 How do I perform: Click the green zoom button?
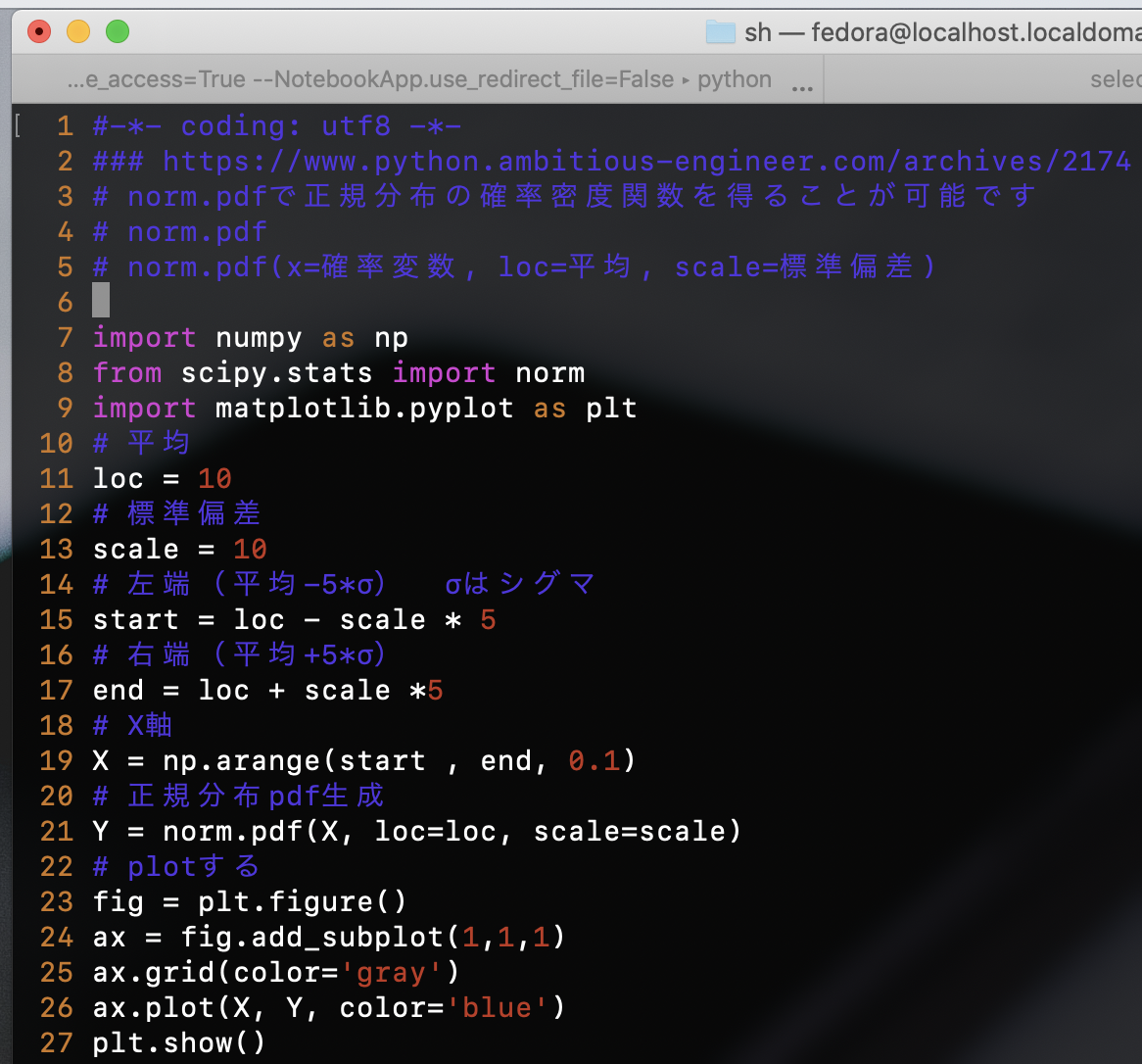coord(118,31)
